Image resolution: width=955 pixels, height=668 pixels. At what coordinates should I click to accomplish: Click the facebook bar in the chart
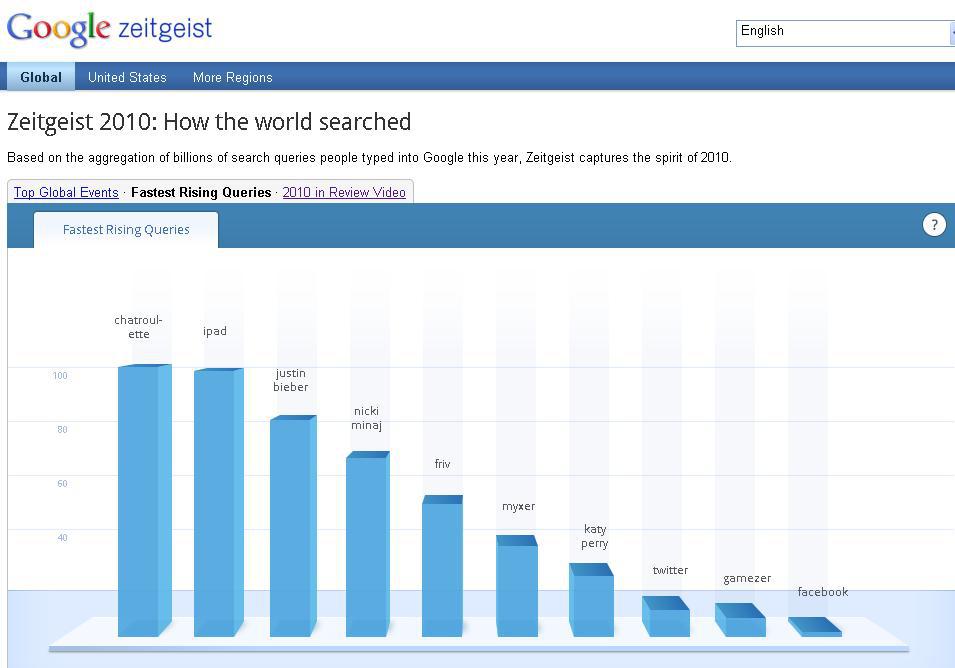[x=816, y=628]
